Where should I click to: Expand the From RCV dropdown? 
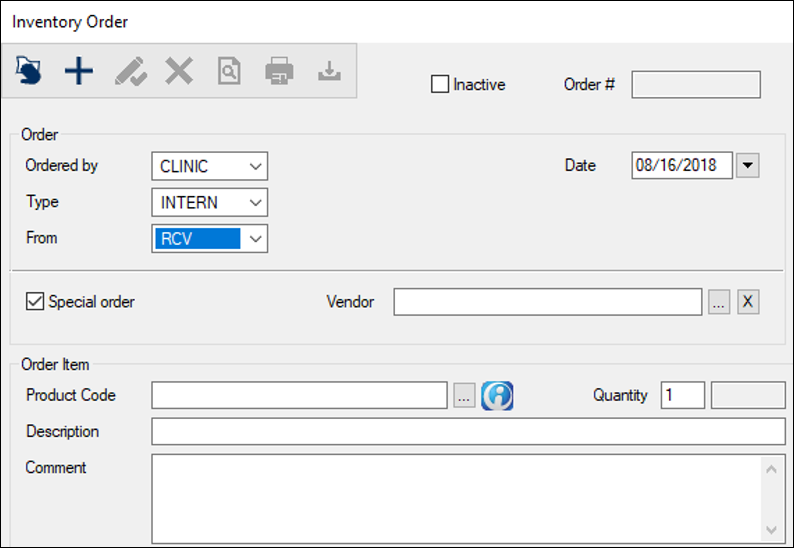256,238
